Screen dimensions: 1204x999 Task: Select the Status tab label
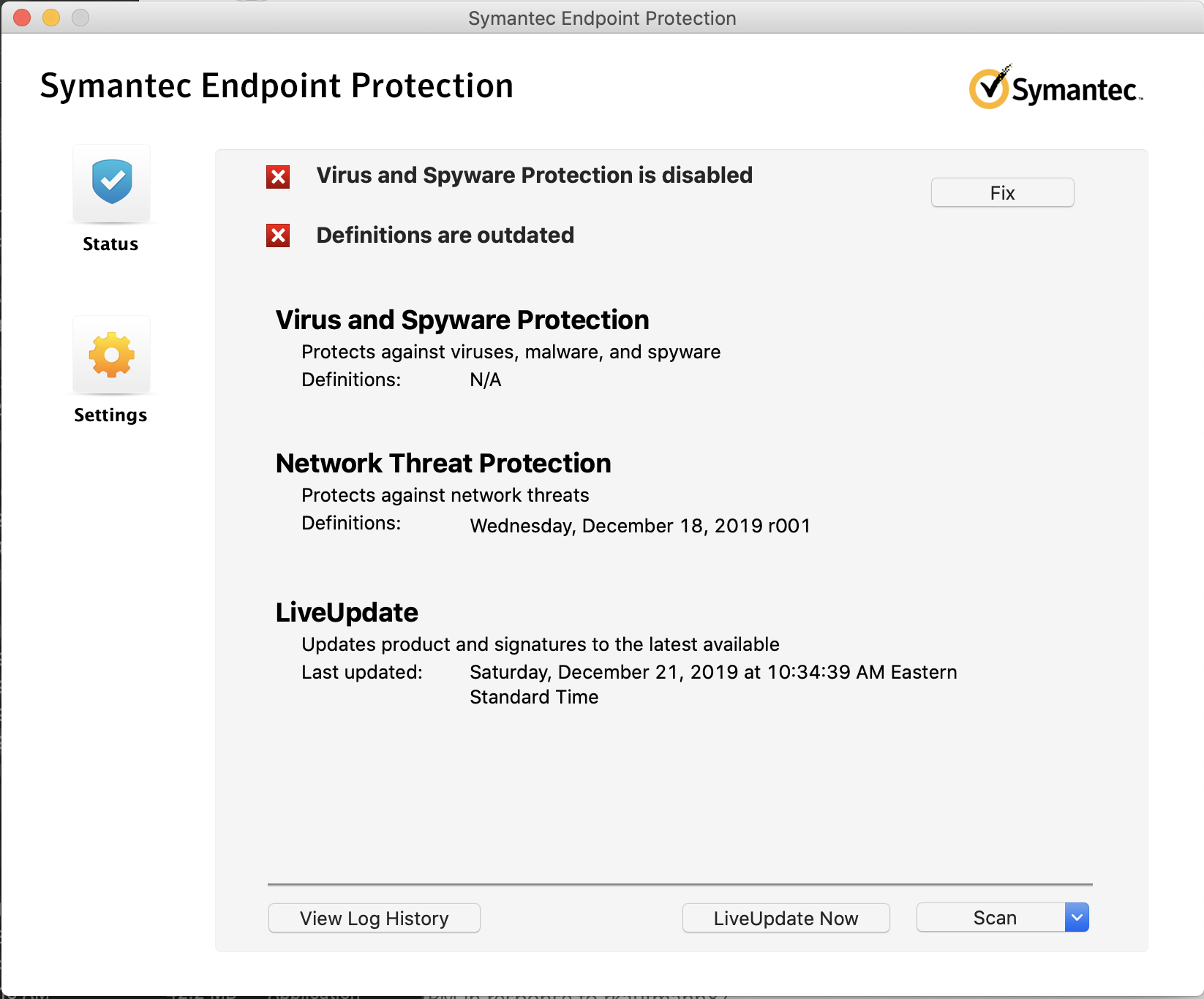[x=110, y=244]
